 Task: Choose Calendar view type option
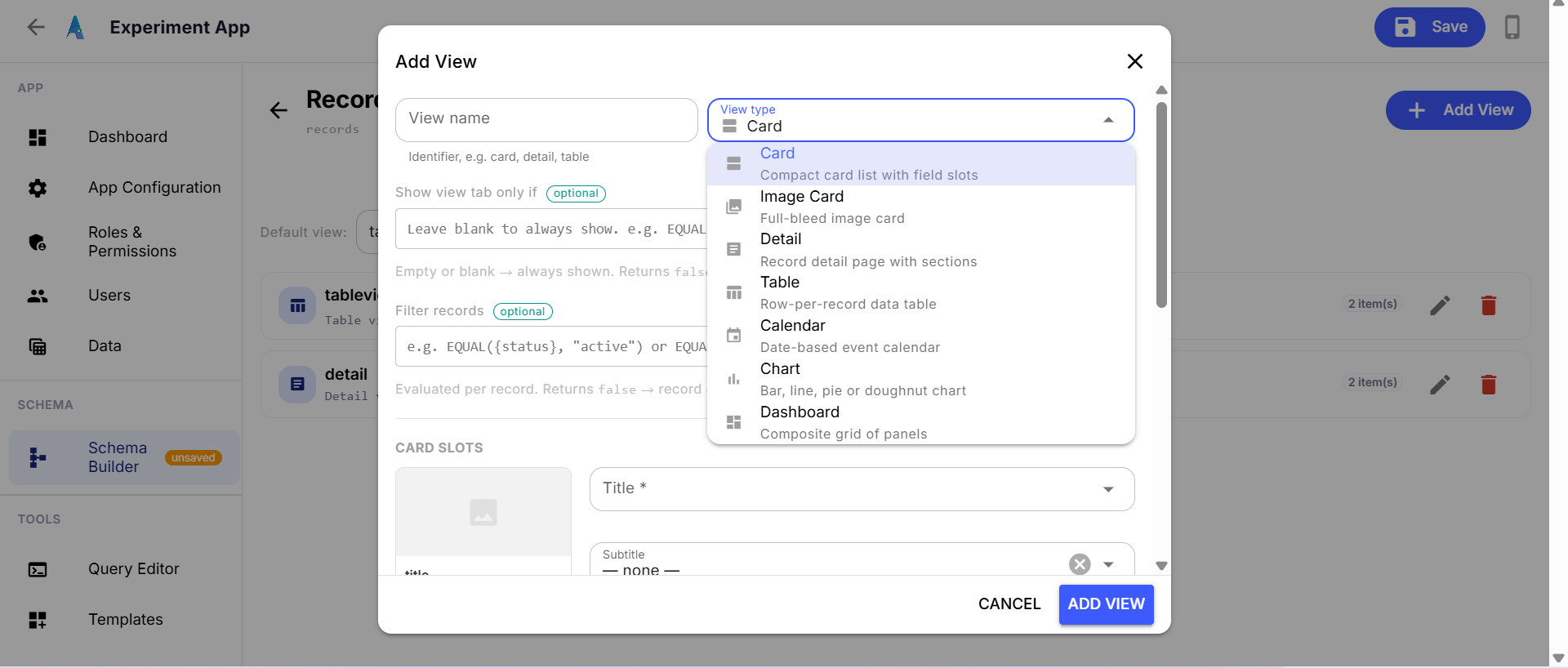[921, 336]
